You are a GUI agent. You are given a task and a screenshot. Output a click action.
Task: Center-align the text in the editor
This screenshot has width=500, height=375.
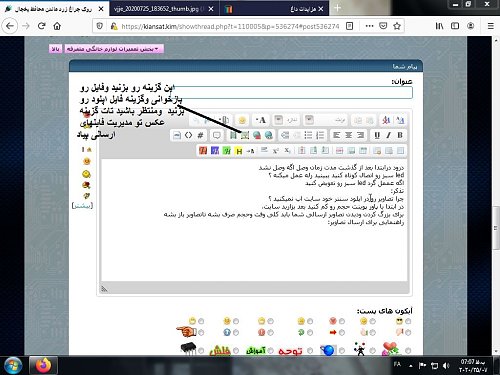349,135
